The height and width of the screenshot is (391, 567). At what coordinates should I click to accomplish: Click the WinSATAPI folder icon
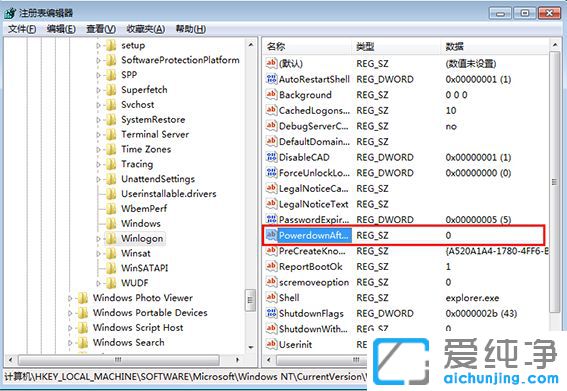point(111,268)
